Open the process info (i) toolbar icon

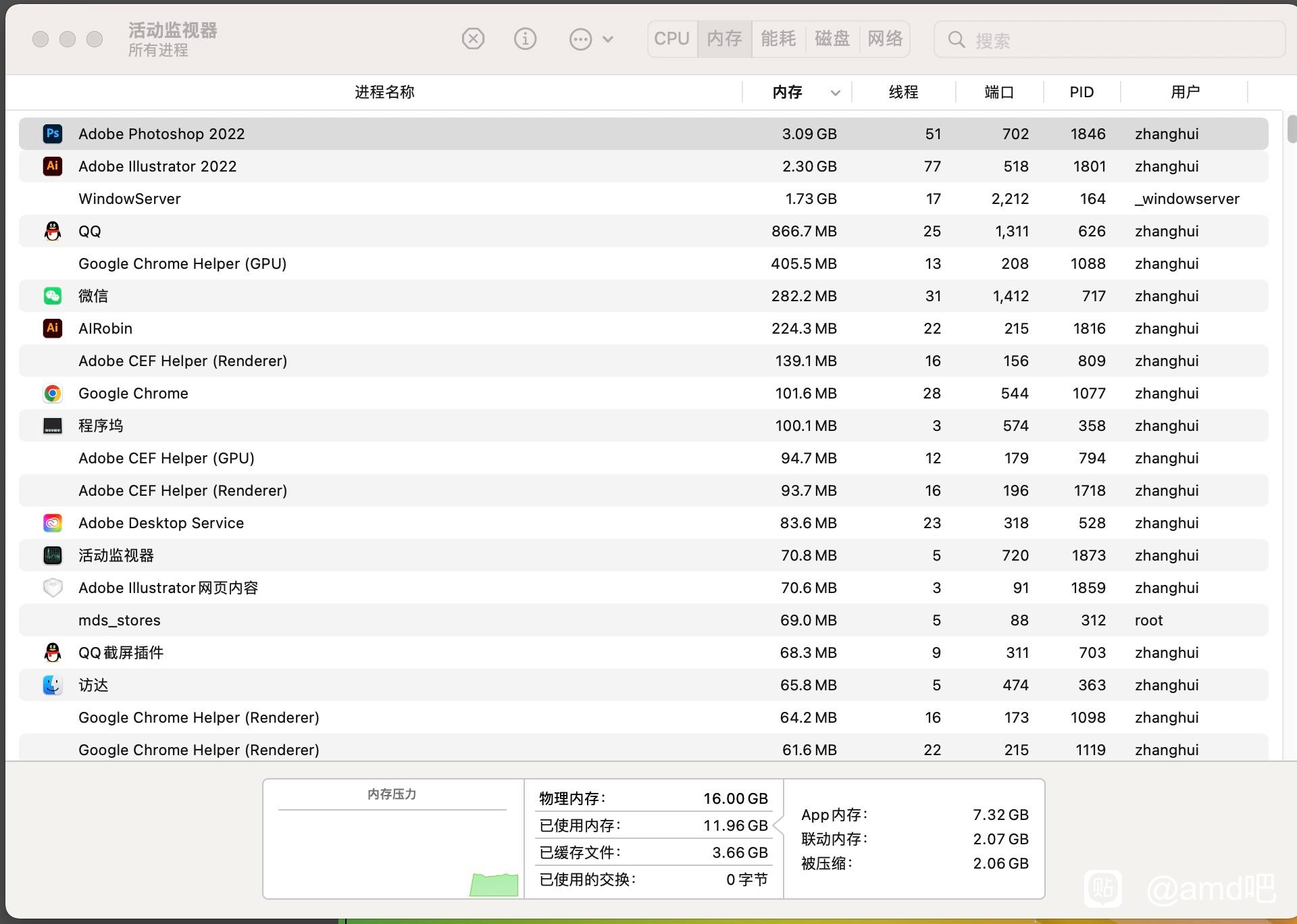pos(525,39)
